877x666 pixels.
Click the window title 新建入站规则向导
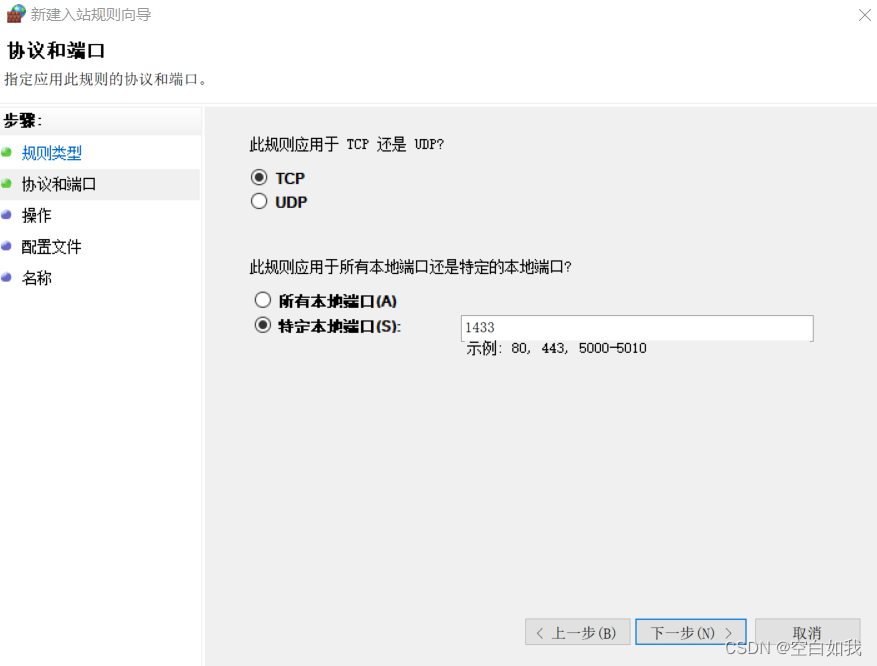[x=91, y=15]
